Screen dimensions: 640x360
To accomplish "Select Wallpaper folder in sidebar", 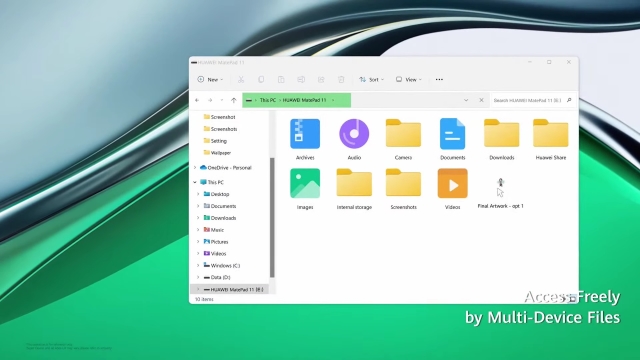I will point(217,153).
